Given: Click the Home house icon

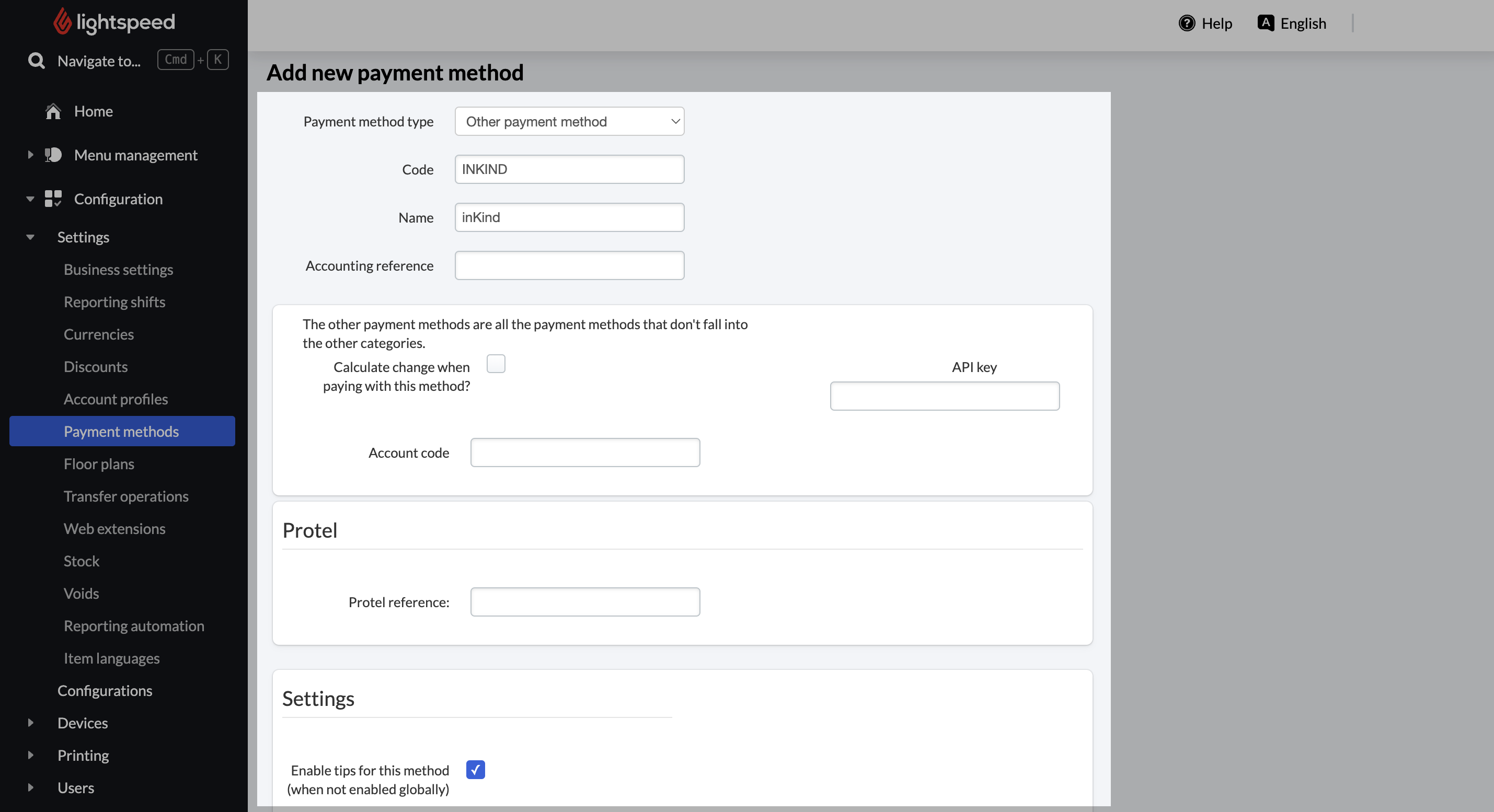Looking at the screenshot, I should coord(53,111).
